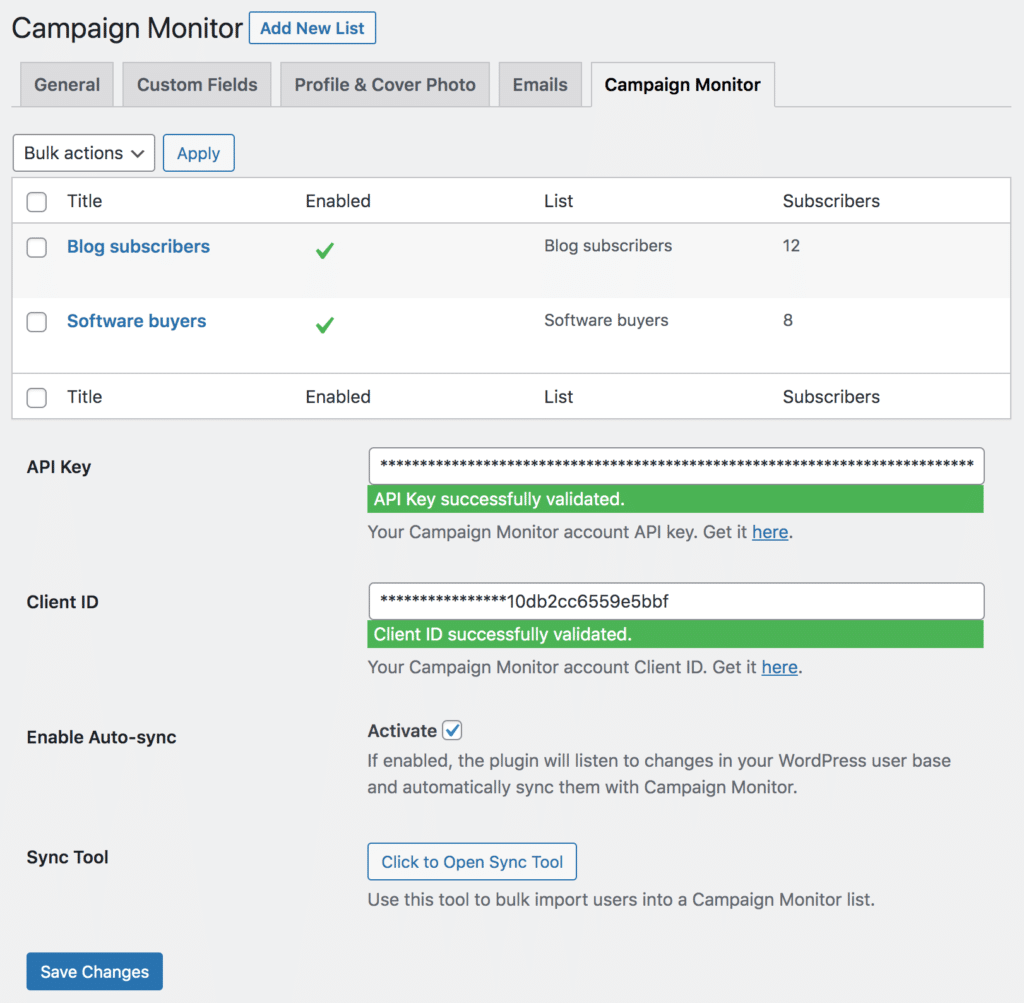The image size is (1024, 1003).
Task: Click the enabled checkmark for Blog subscribers
Action: [325, 250]
